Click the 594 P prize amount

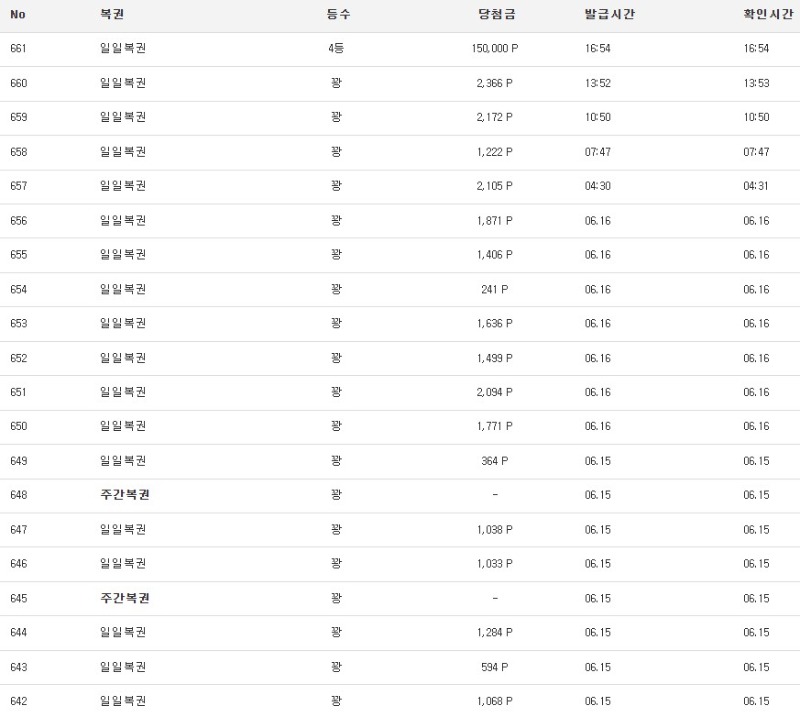coord(495,667)
